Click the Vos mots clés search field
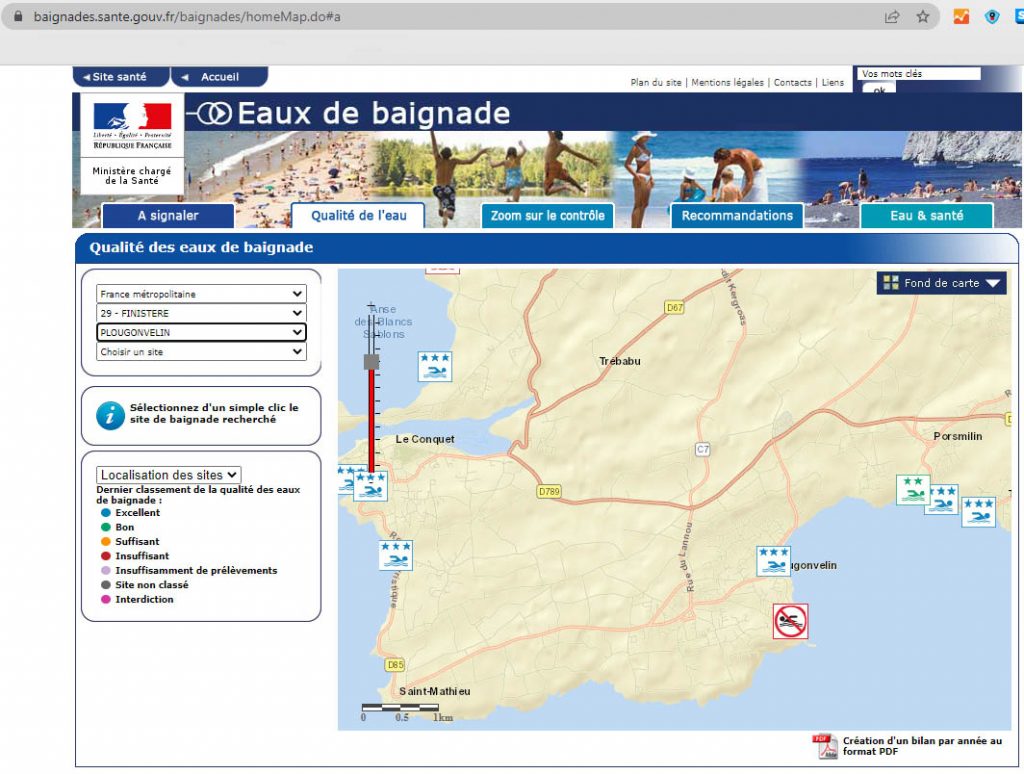1024x774 pixels. pos(920,74)
